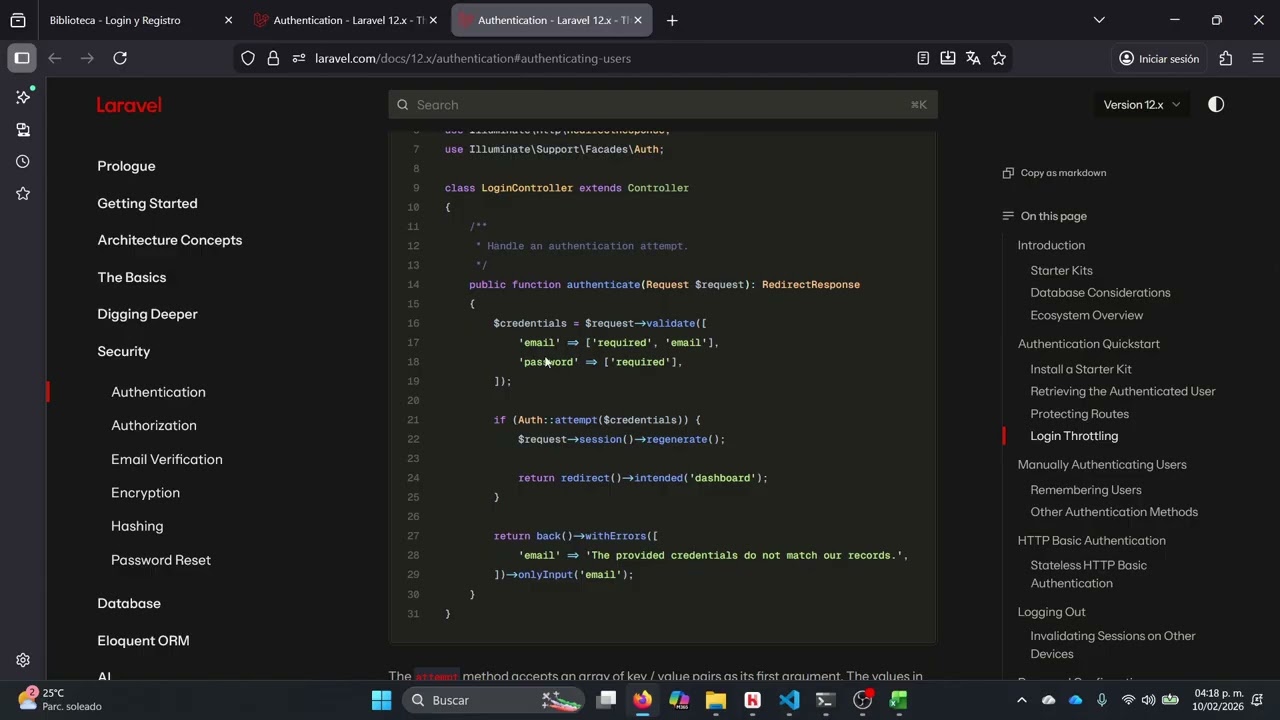The image size is (1280, 720).
Task: Open Authentication docs page in sidebar
Action: click(x=158, y=392)
